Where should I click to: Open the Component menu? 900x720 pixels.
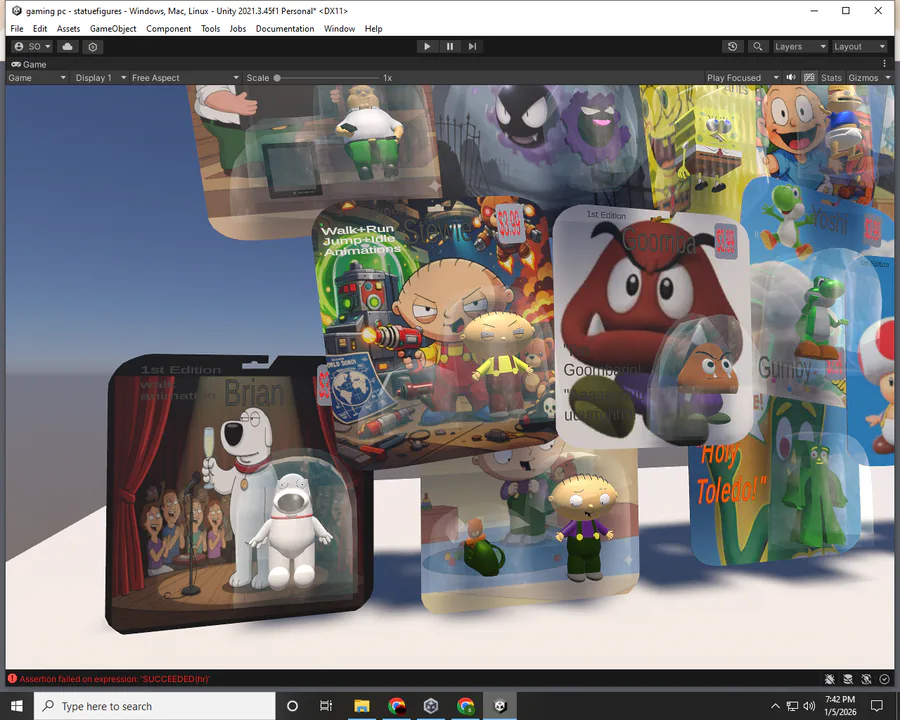tap(168, 29)
